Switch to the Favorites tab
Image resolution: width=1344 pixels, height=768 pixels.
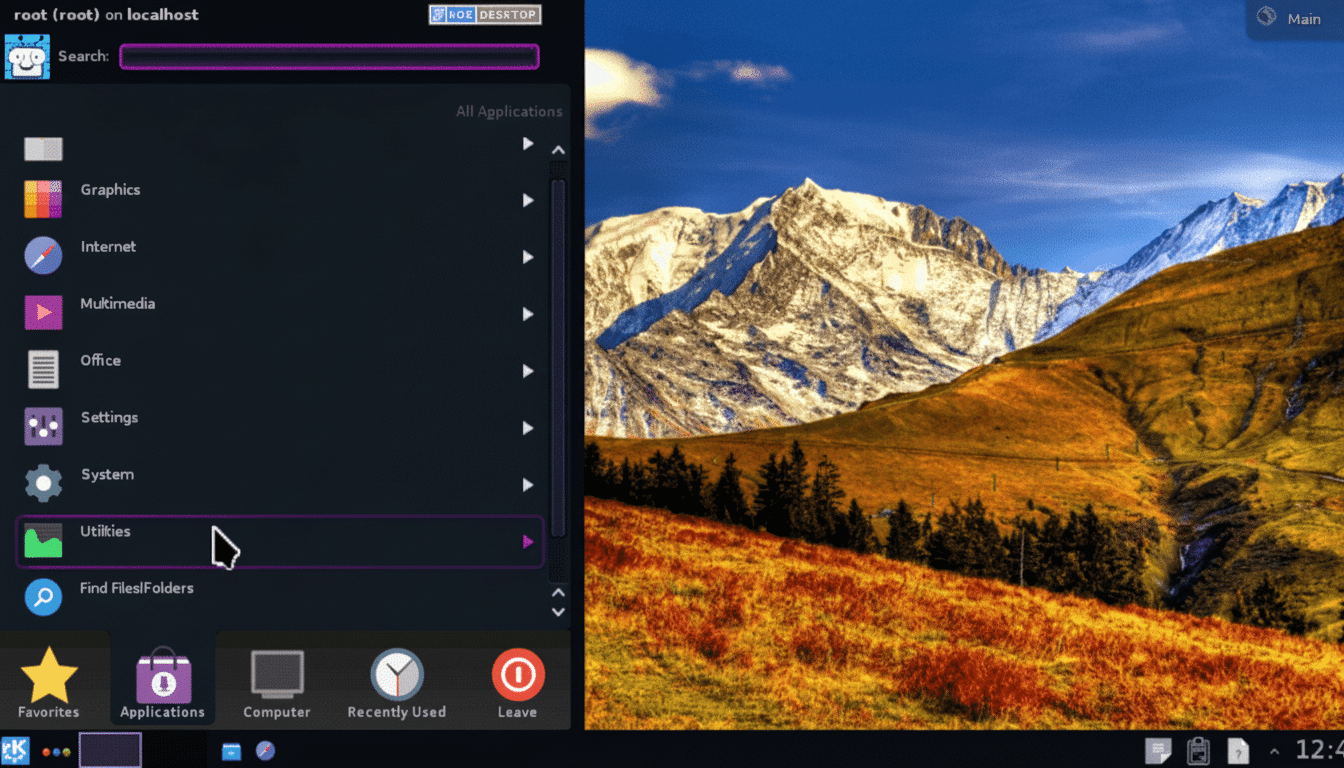click(x=48, y=684)
